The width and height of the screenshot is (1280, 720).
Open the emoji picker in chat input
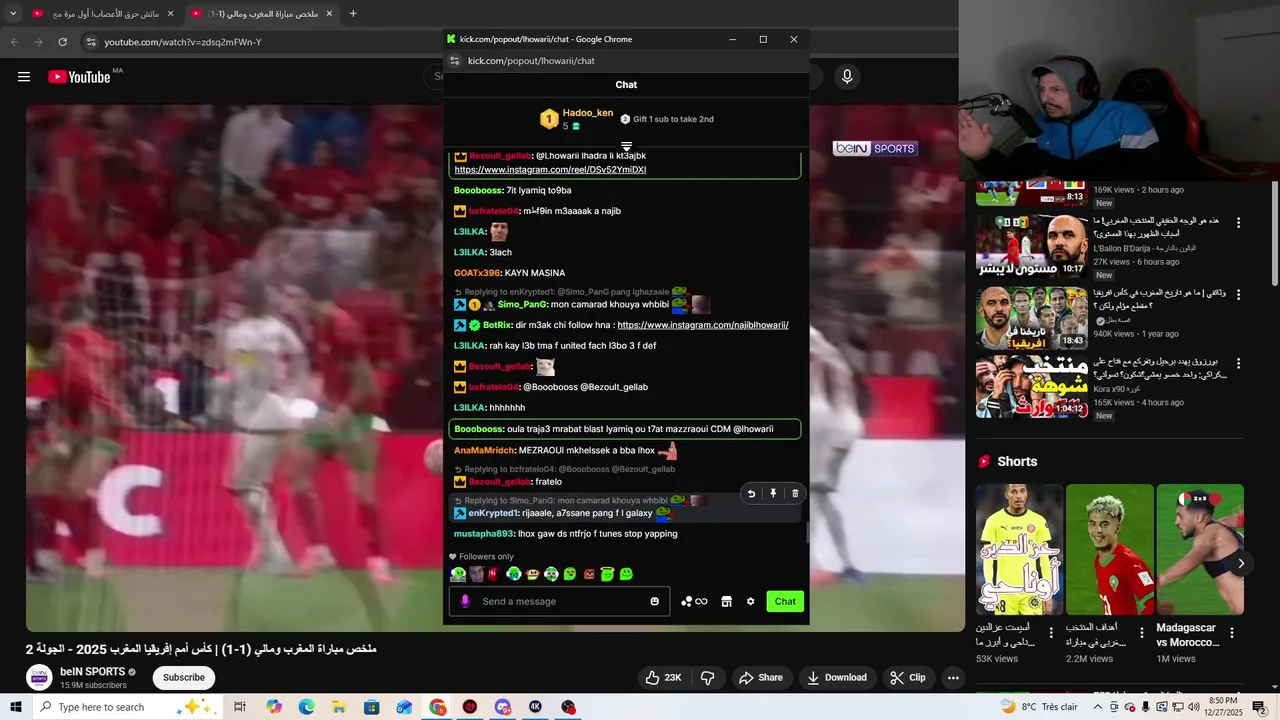[x=655, y=601]
